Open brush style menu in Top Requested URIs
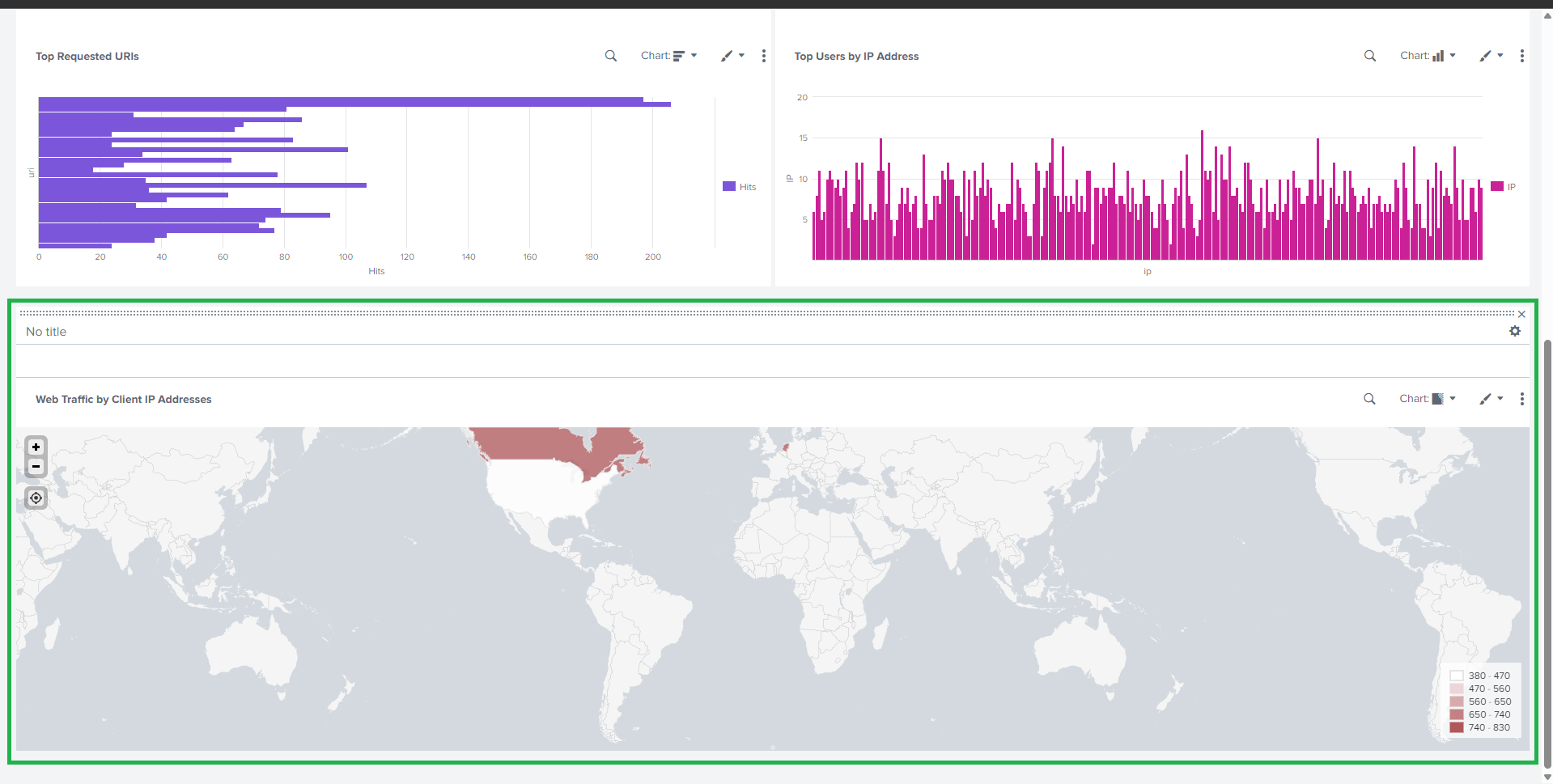 pos(732,56)
